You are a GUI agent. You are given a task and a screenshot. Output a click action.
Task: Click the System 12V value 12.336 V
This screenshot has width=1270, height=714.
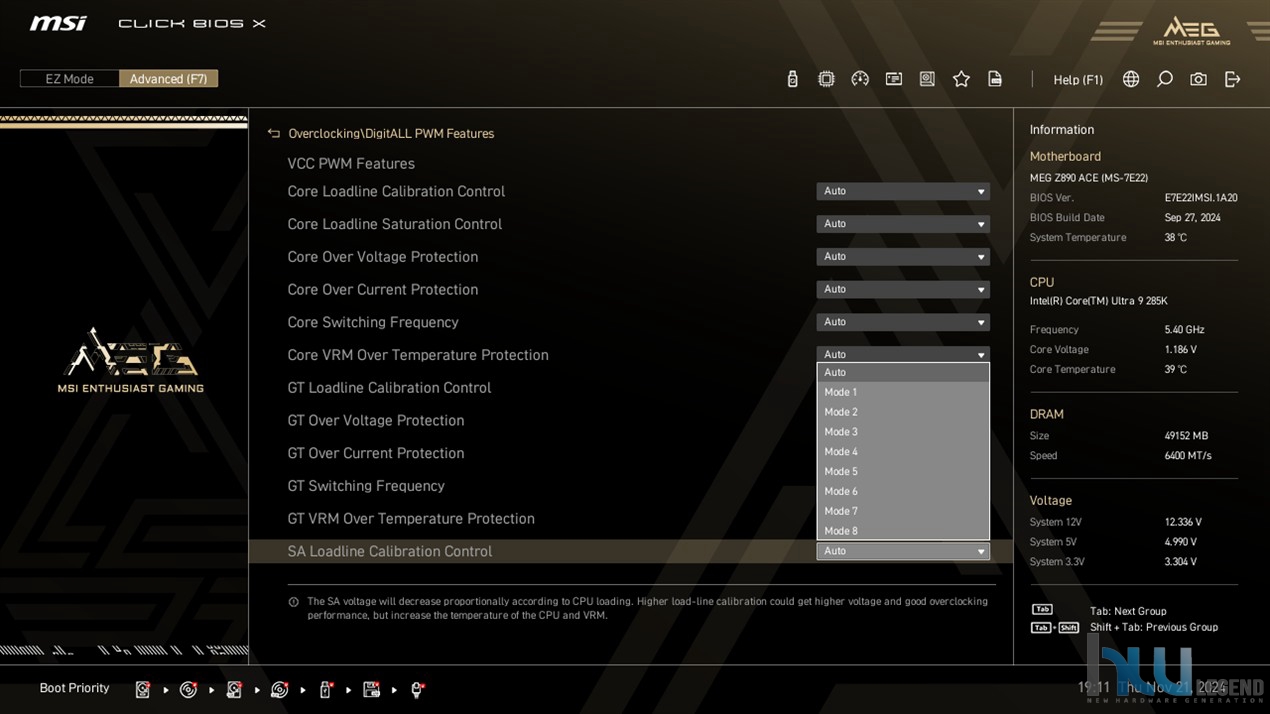(1183, 522)
